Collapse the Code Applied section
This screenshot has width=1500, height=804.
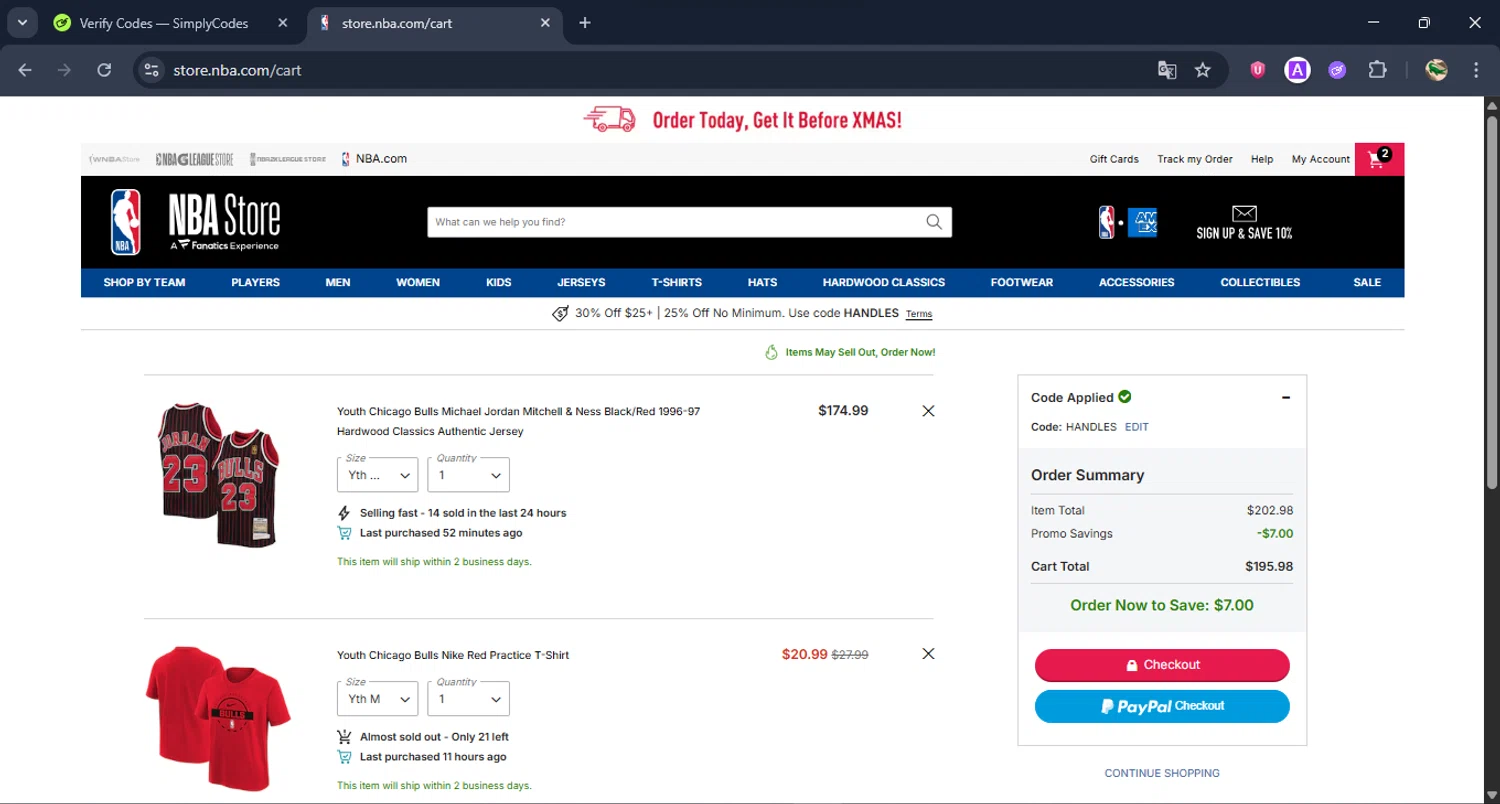pos(1286,397)
